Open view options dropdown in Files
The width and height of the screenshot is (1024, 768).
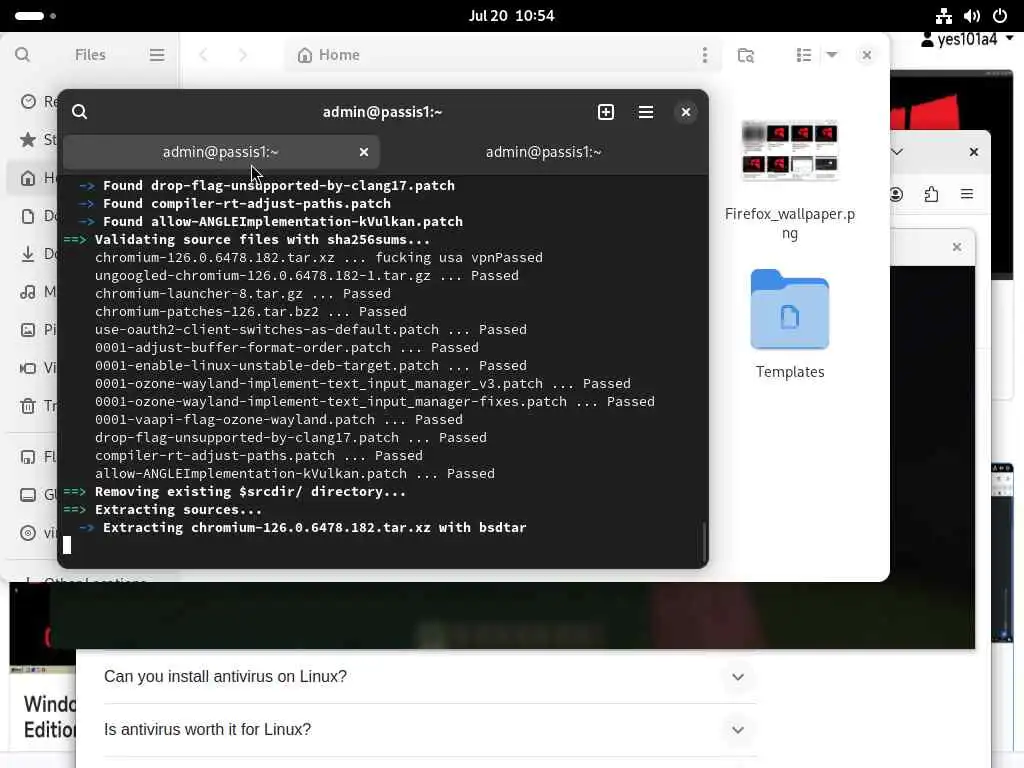[832, 55]
